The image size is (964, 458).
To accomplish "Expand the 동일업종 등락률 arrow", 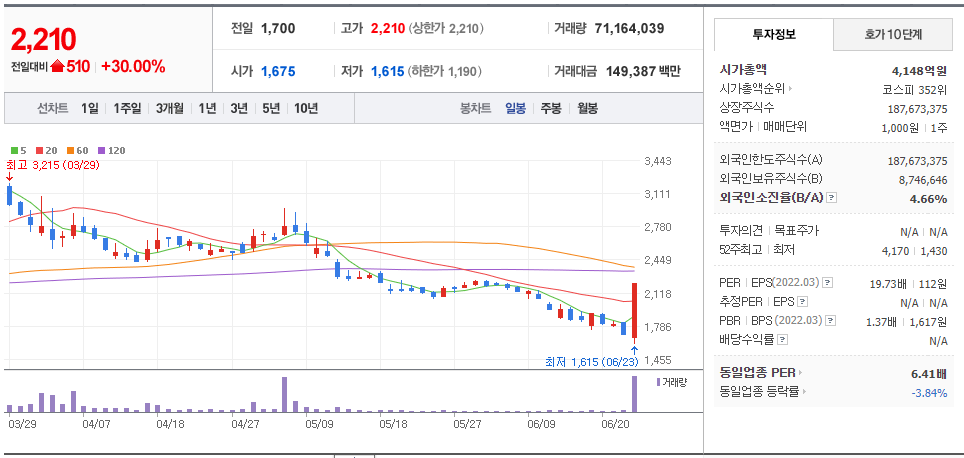I will coord(804,392).
